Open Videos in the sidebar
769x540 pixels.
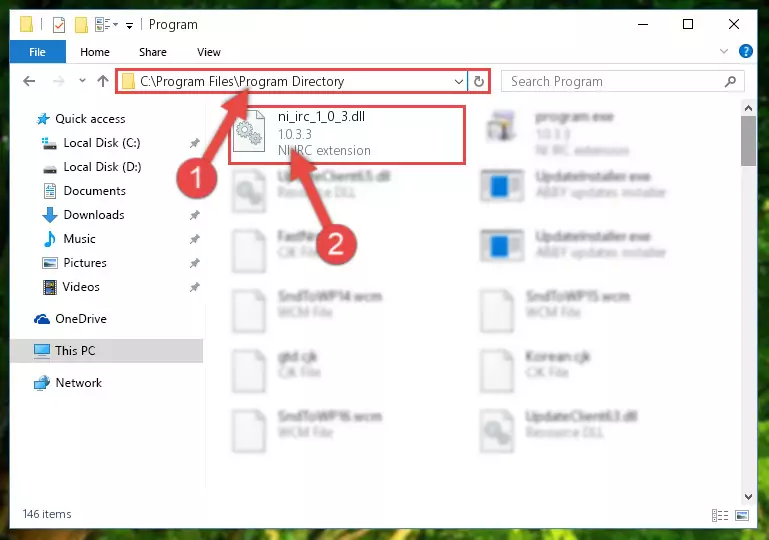coord(81,287)
